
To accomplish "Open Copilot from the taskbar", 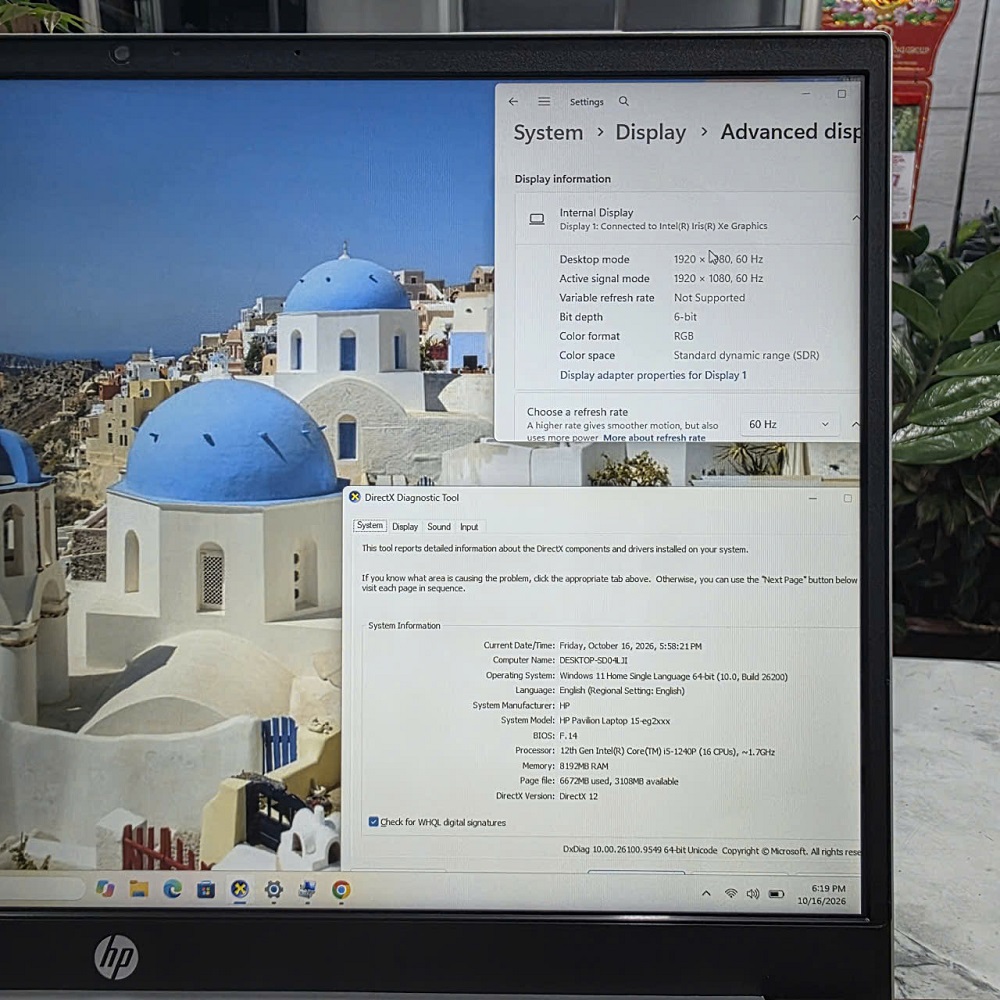I will pos(105,888).
